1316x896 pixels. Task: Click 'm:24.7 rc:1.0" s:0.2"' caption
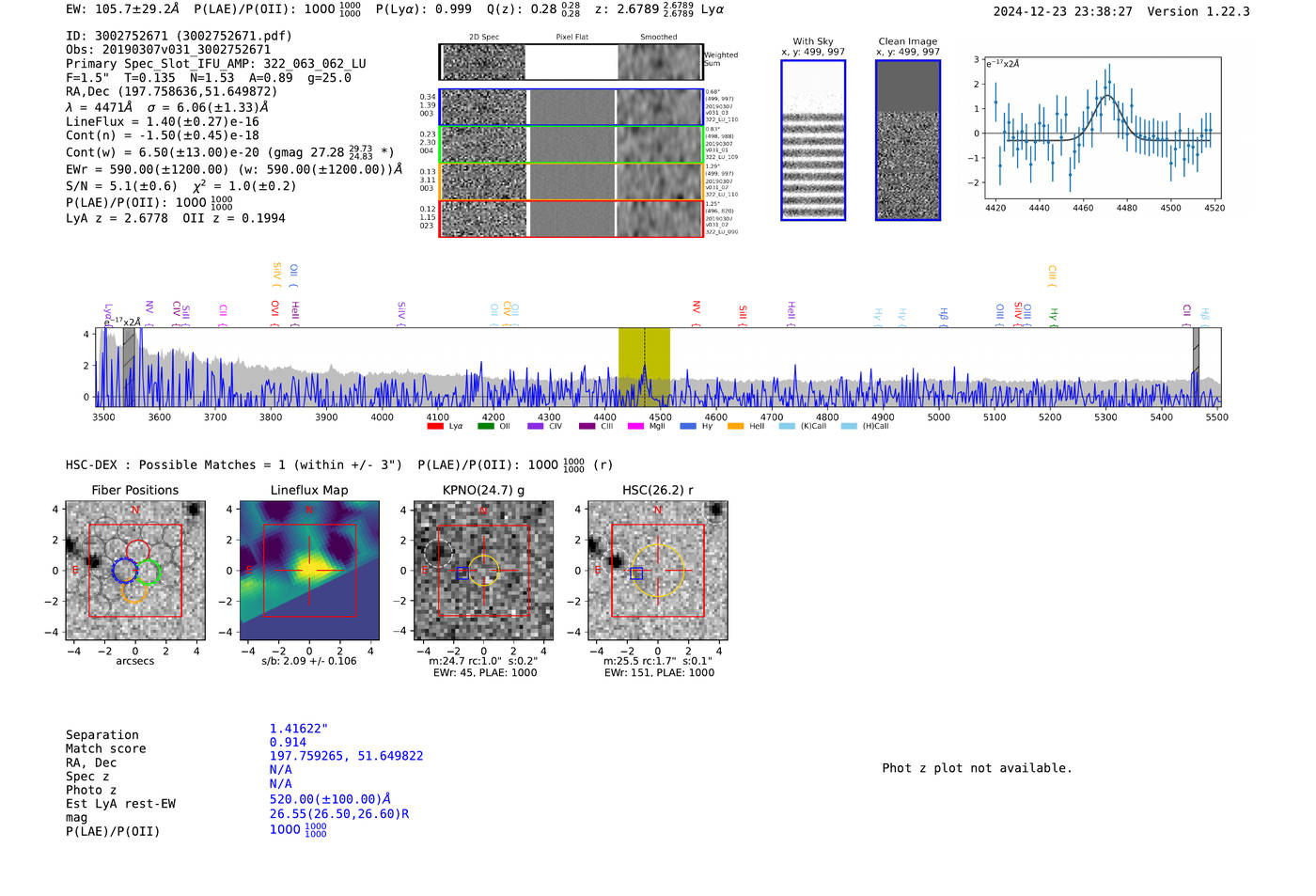(x=482, y=661)
